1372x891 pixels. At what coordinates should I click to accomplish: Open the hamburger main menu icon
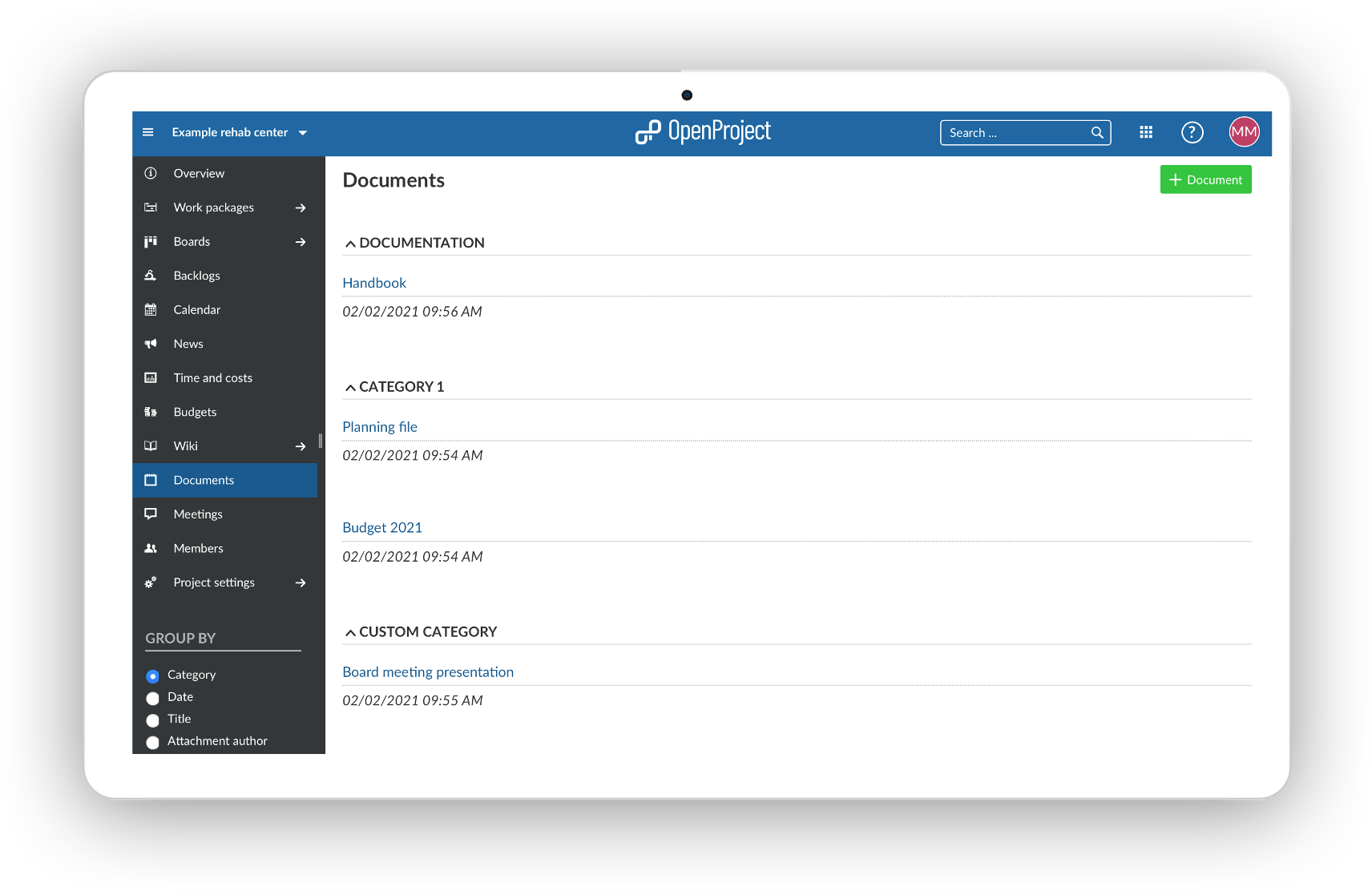pos(148,132)
